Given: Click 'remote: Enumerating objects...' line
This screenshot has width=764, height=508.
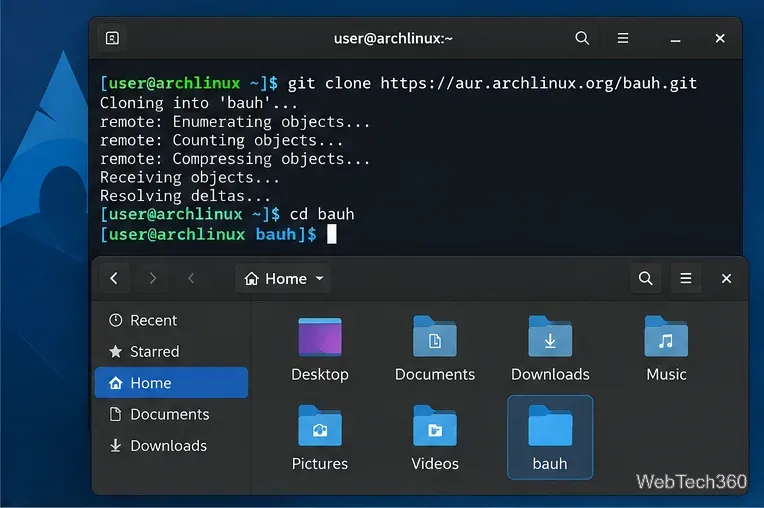Looking at the screenshot, I should (x=235, y=122).
